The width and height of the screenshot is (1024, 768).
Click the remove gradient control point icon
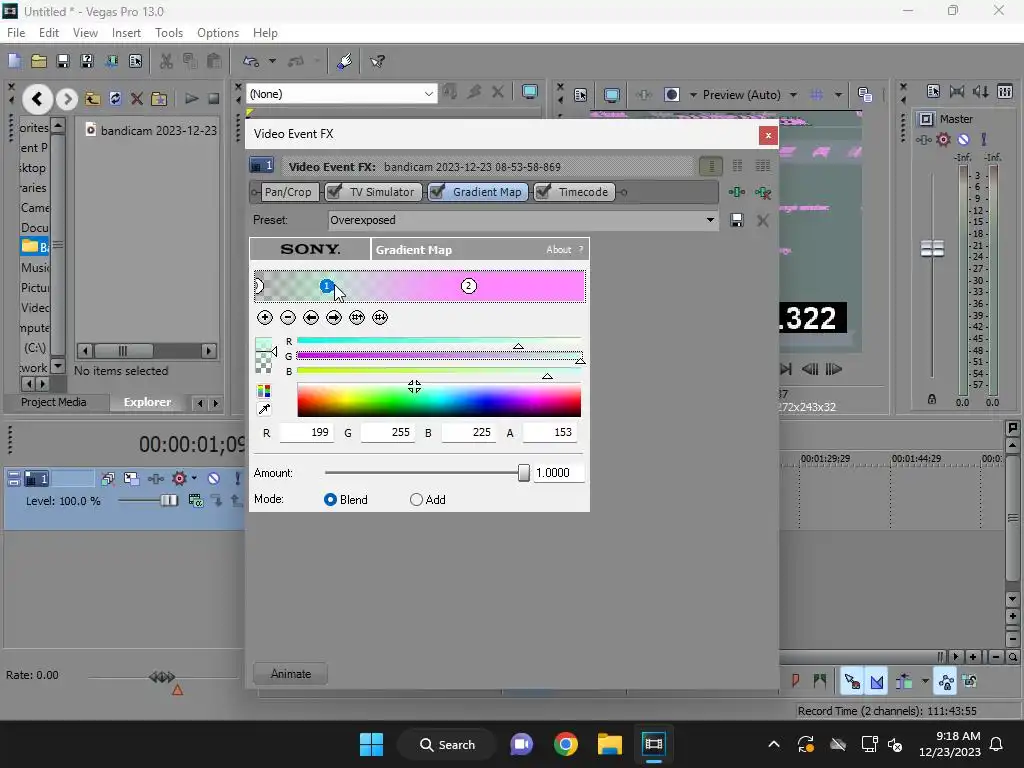[287, 317]
